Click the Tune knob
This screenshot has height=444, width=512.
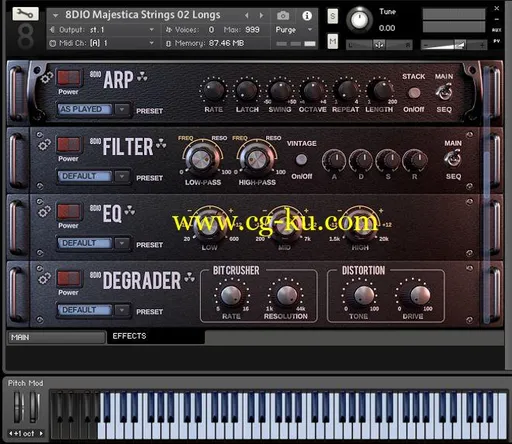tap(359, 20)
